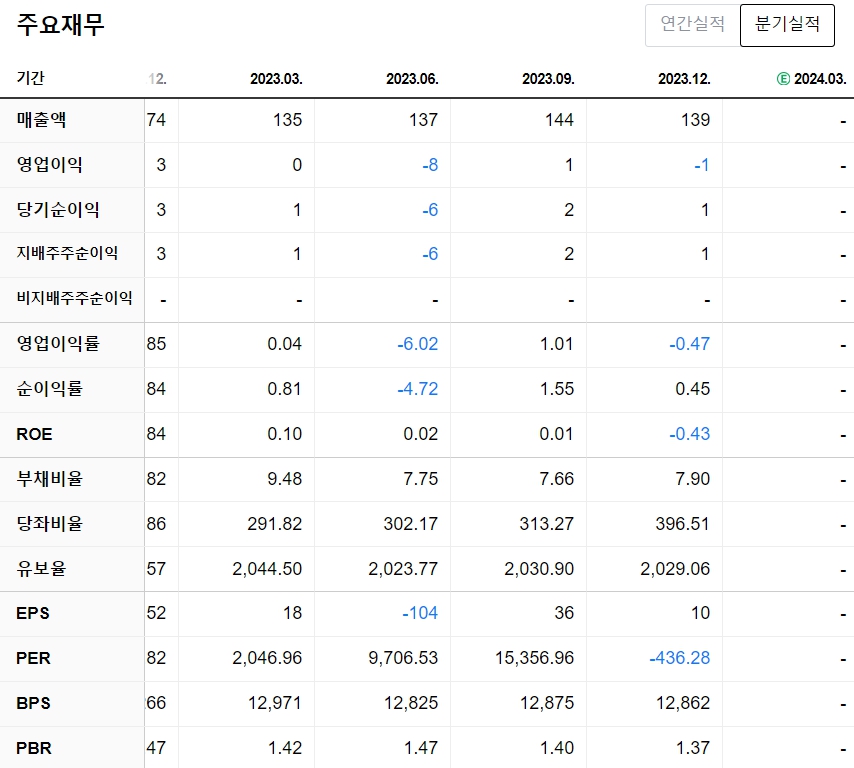Select the ROE row label
The height and width of the screenshot is (768, 854).
34,434
